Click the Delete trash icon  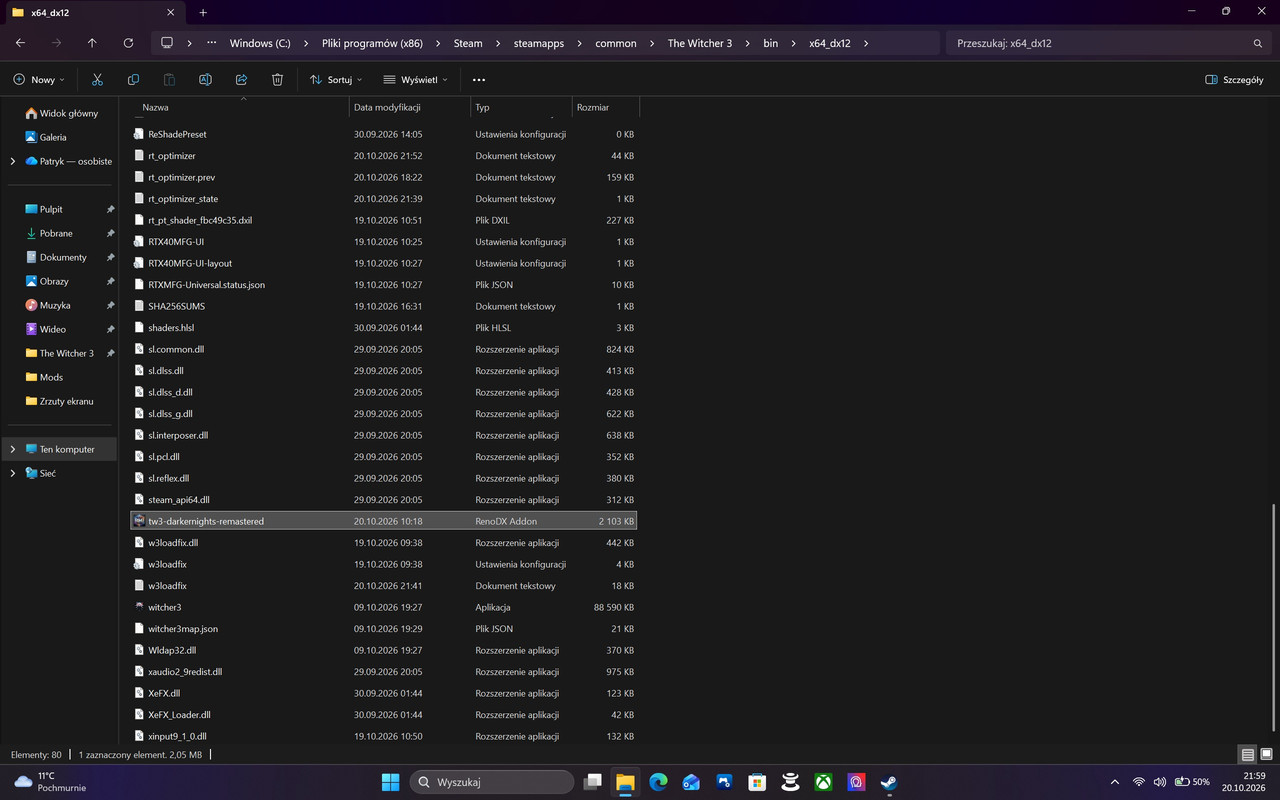[x=277, y=79]
